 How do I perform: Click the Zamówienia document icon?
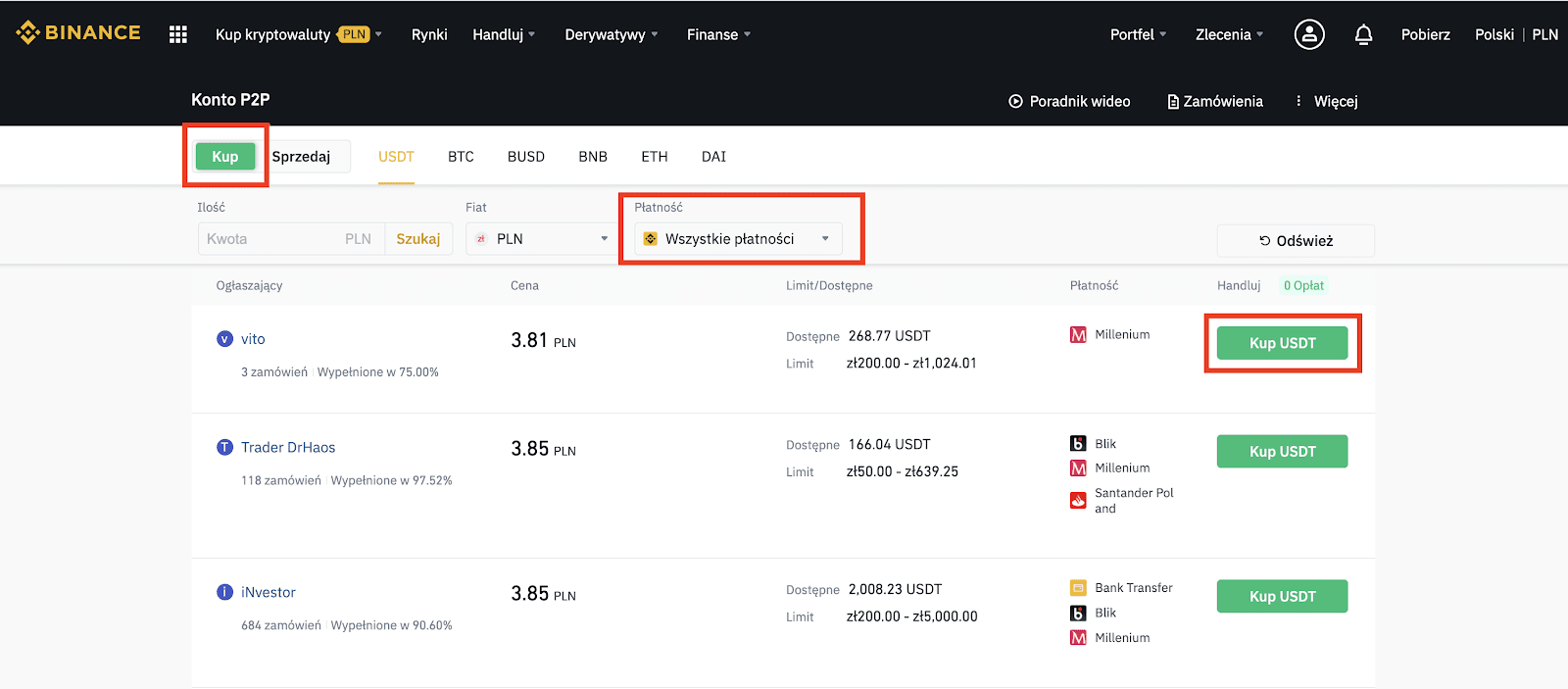(x=1173, y=102)
